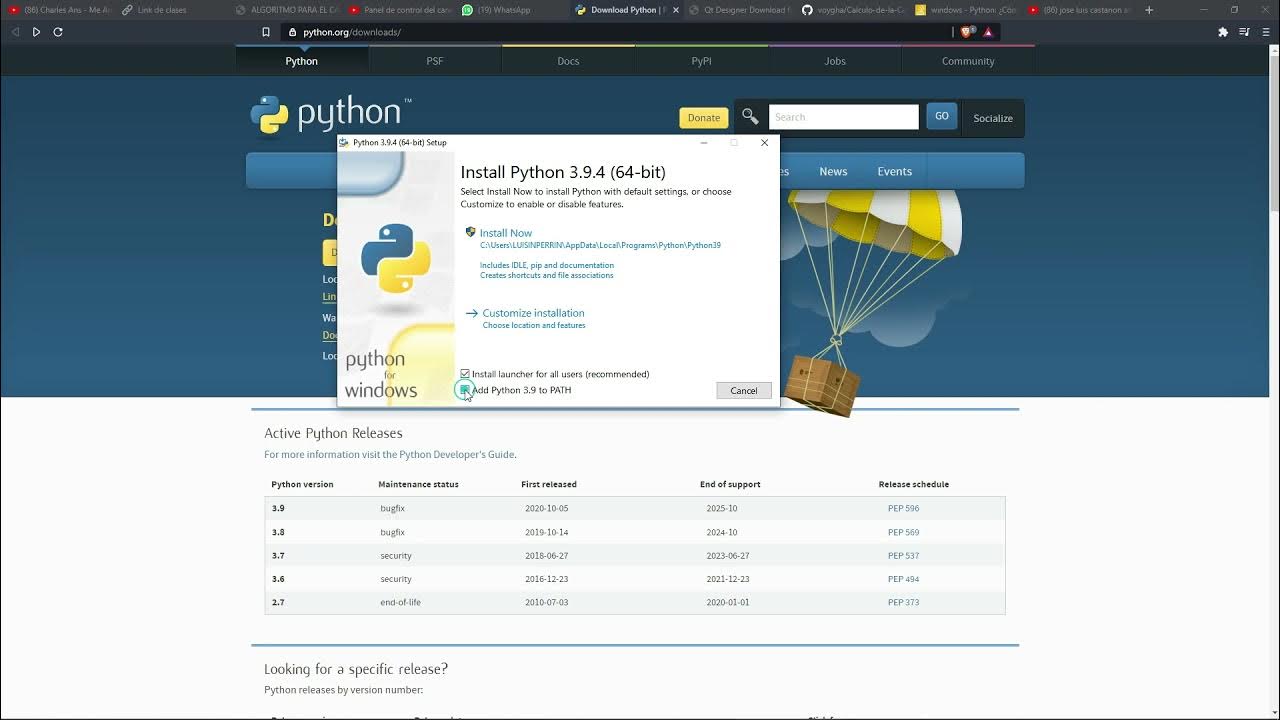1280x720 pixels.
Task: Click the Brave rewards triangle icon
Action: pos(988,32)
